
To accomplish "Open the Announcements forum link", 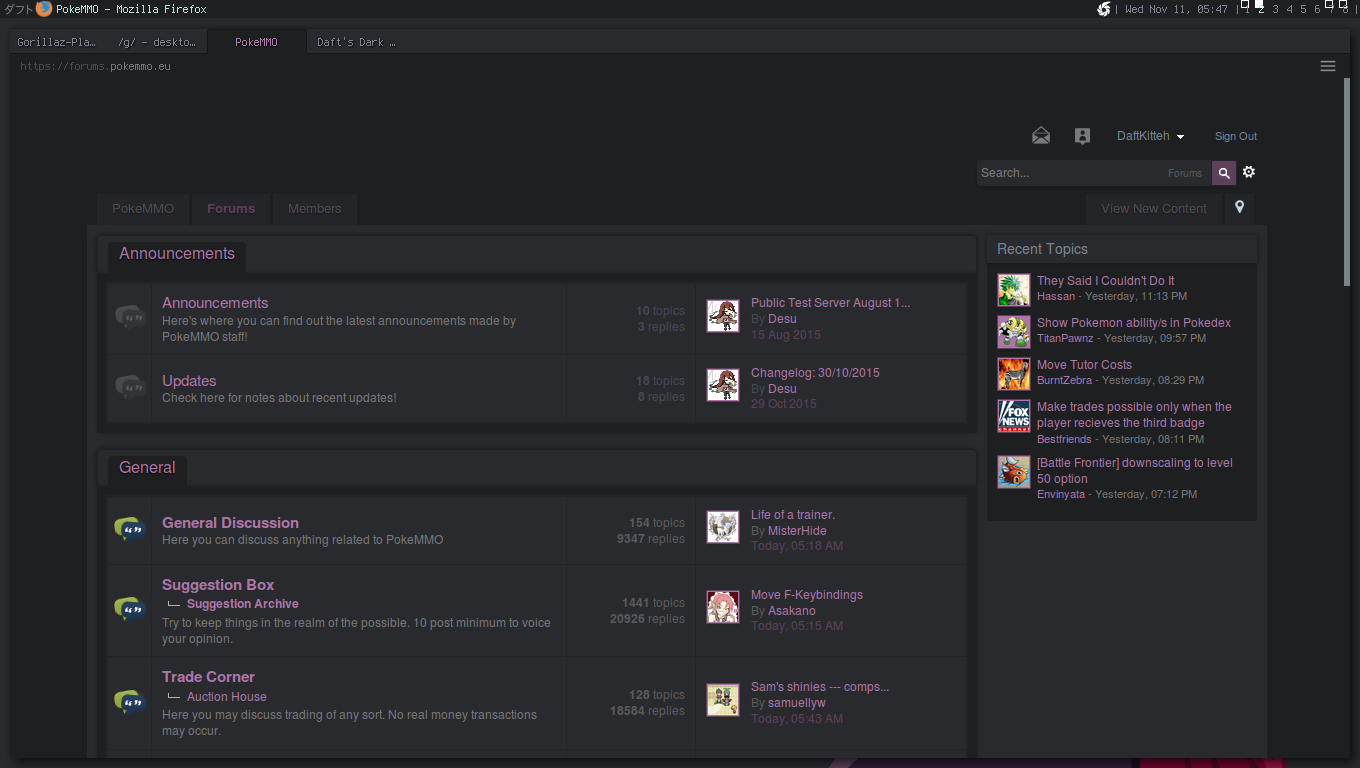I will [215, 303].
